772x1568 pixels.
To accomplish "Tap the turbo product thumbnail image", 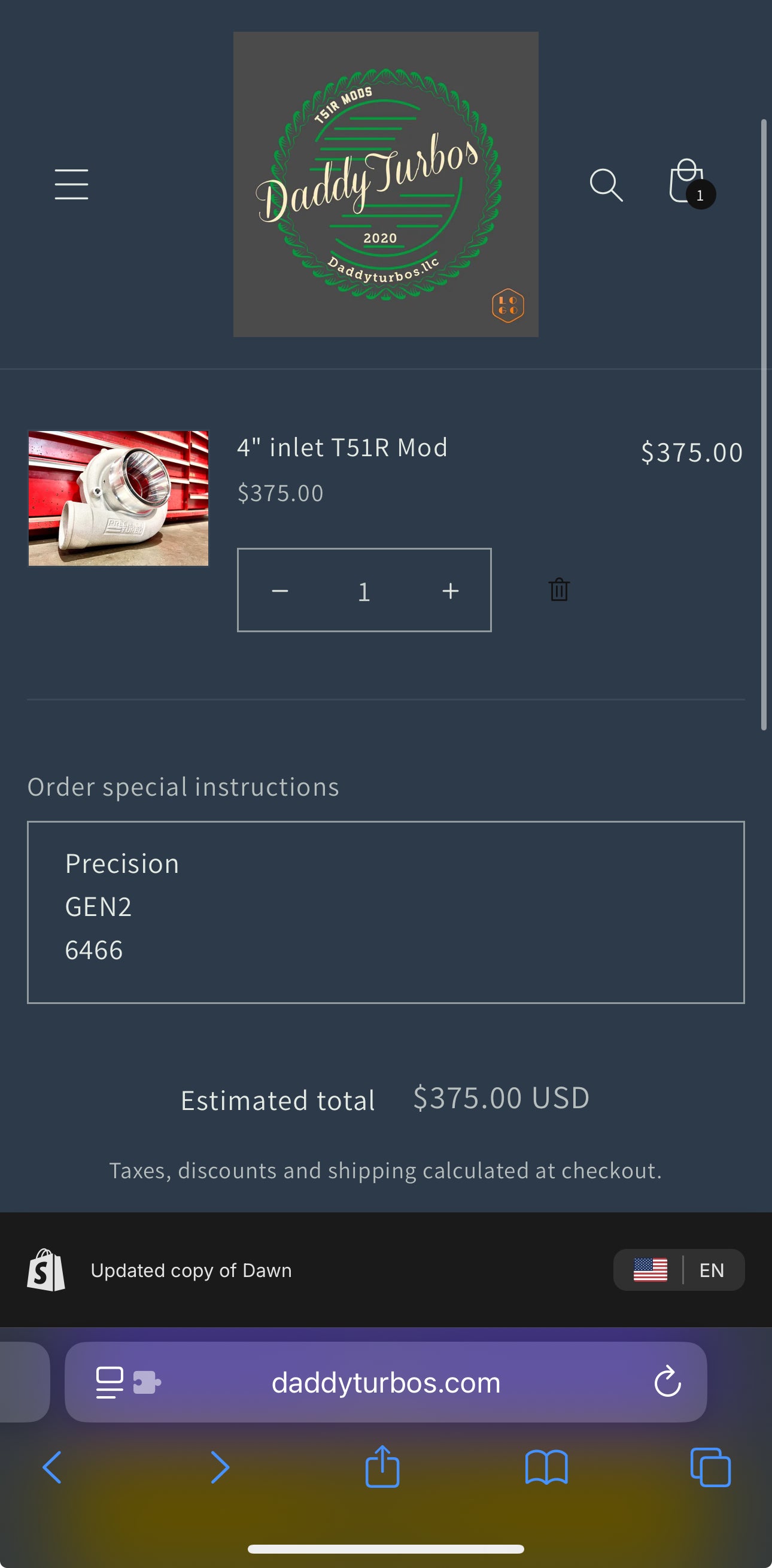I will [118, 498].
